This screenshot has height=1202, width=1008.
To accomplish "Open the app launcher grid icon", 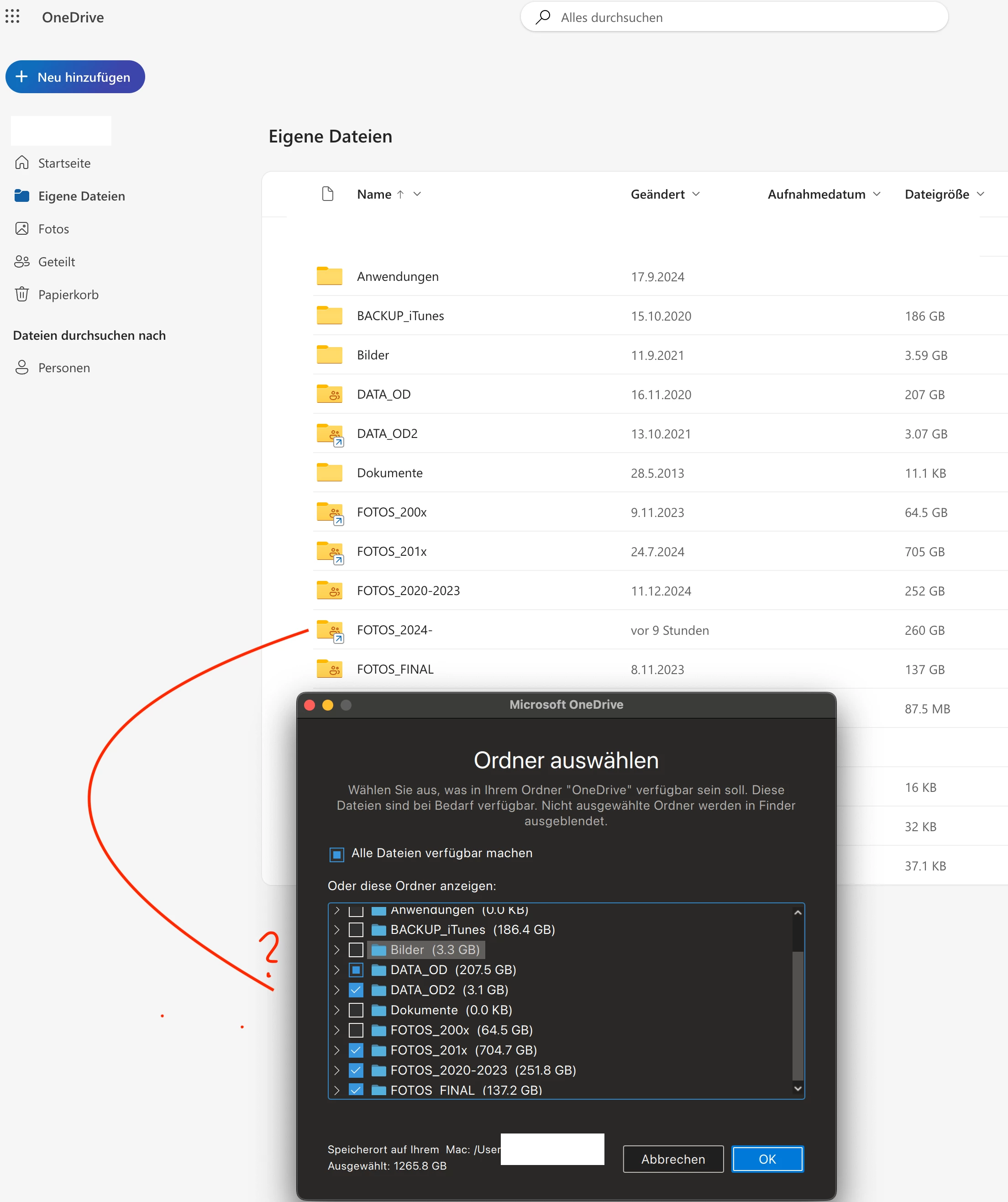I will [x=13, y=16].
